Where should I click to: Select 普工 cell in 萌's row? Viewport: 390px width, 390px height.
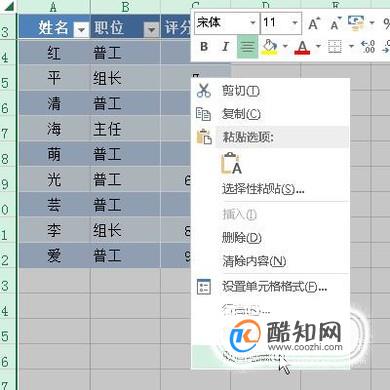[125, 154]
